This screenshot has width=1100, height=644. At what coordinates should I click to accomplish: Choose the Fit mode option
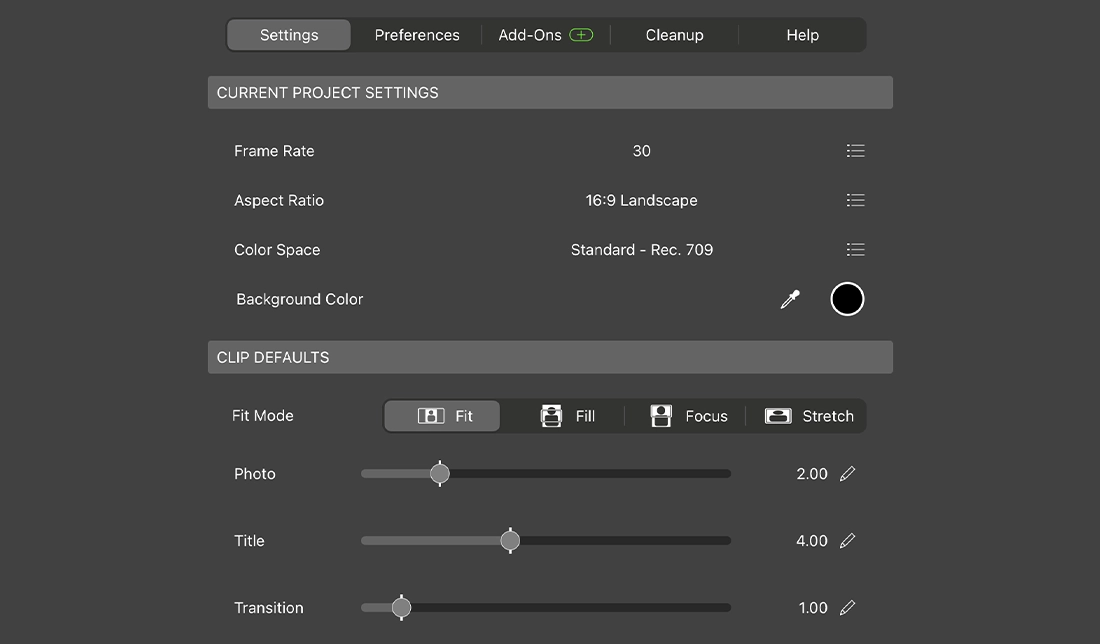pos(443,416)
